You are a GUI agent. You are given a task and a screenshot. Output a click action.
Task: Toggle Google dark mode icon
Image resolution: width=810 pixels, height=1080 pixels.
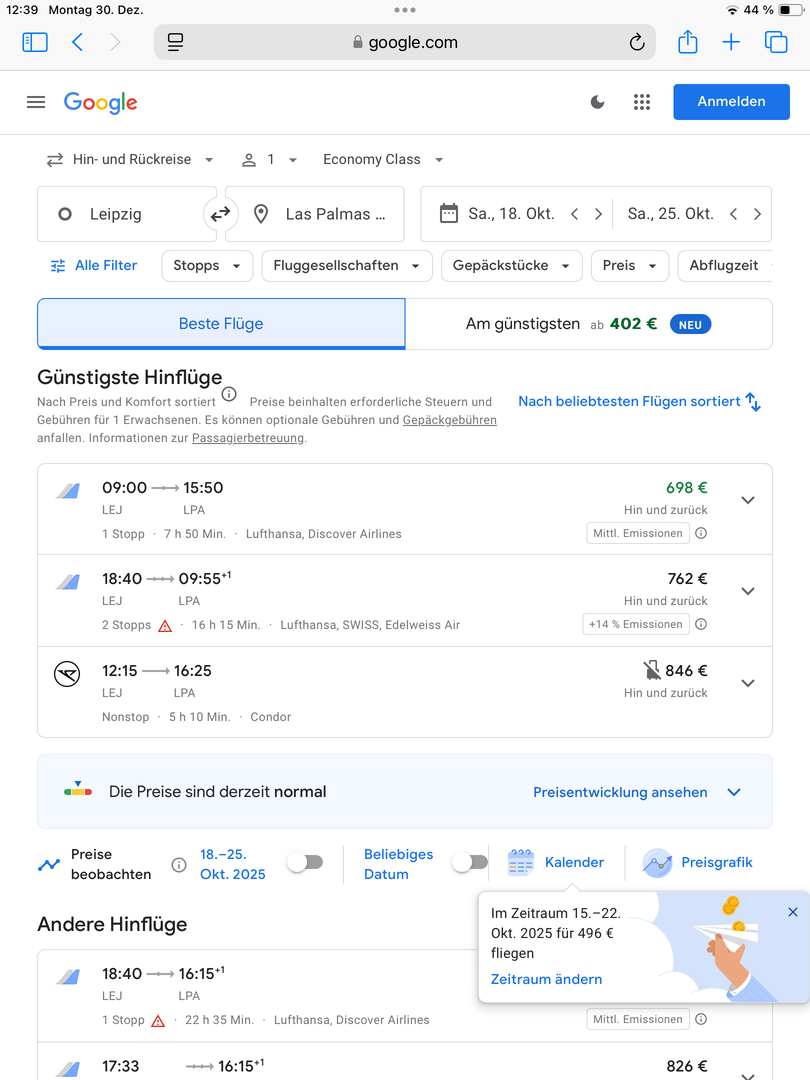click(x=598, y=102)
